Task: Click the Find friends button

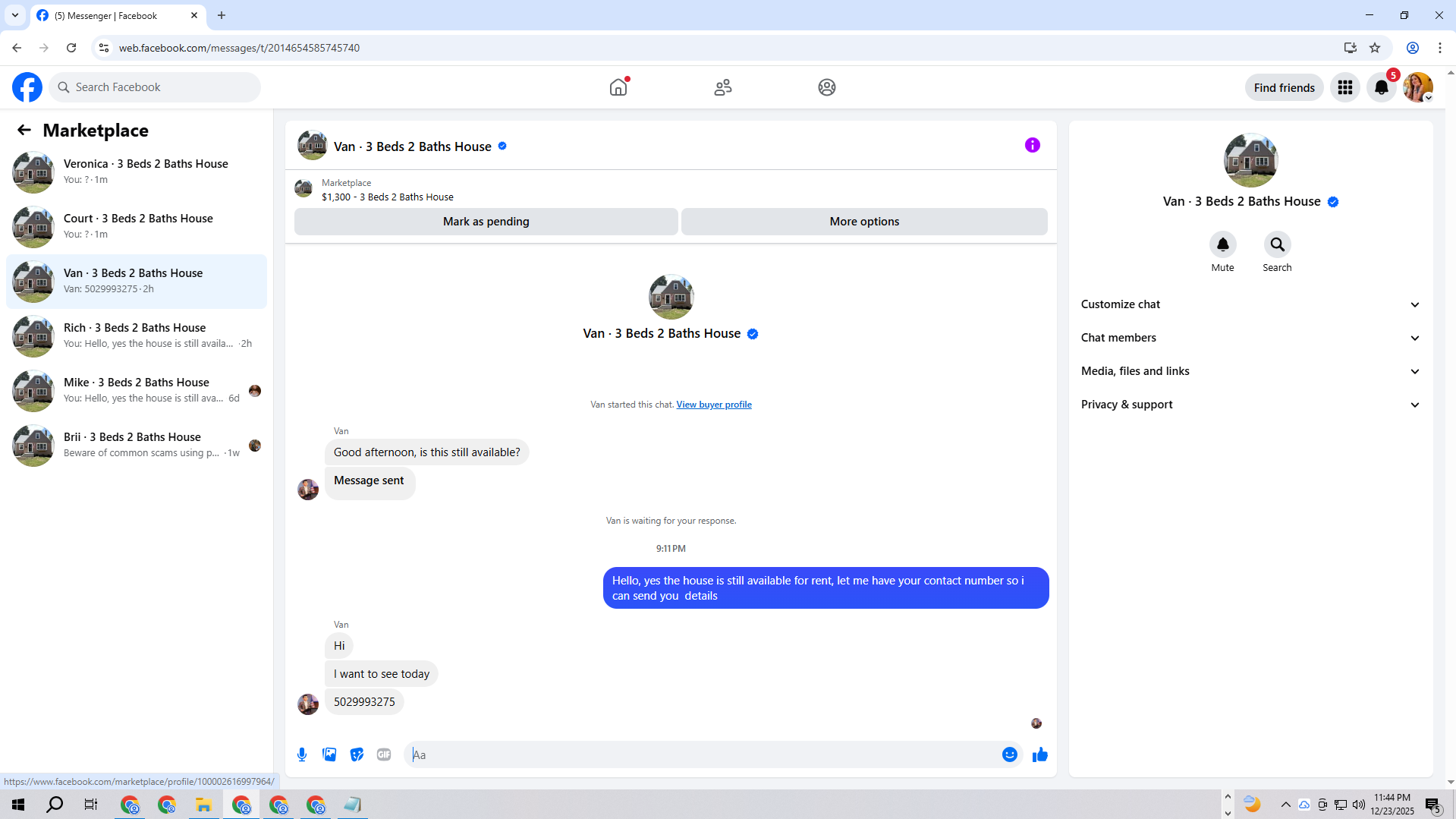Action: point(1284,87)
